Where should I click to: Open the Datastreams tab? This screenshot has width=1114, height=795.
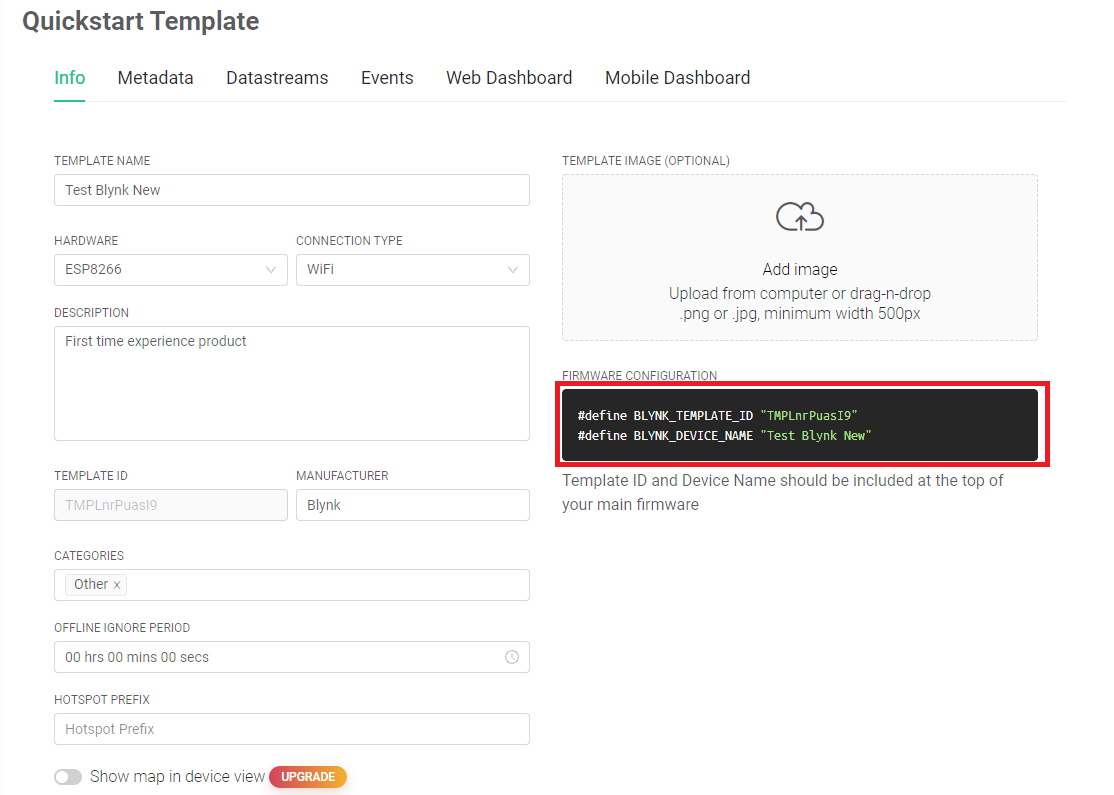pyautogui.click(x=277, y=77)
